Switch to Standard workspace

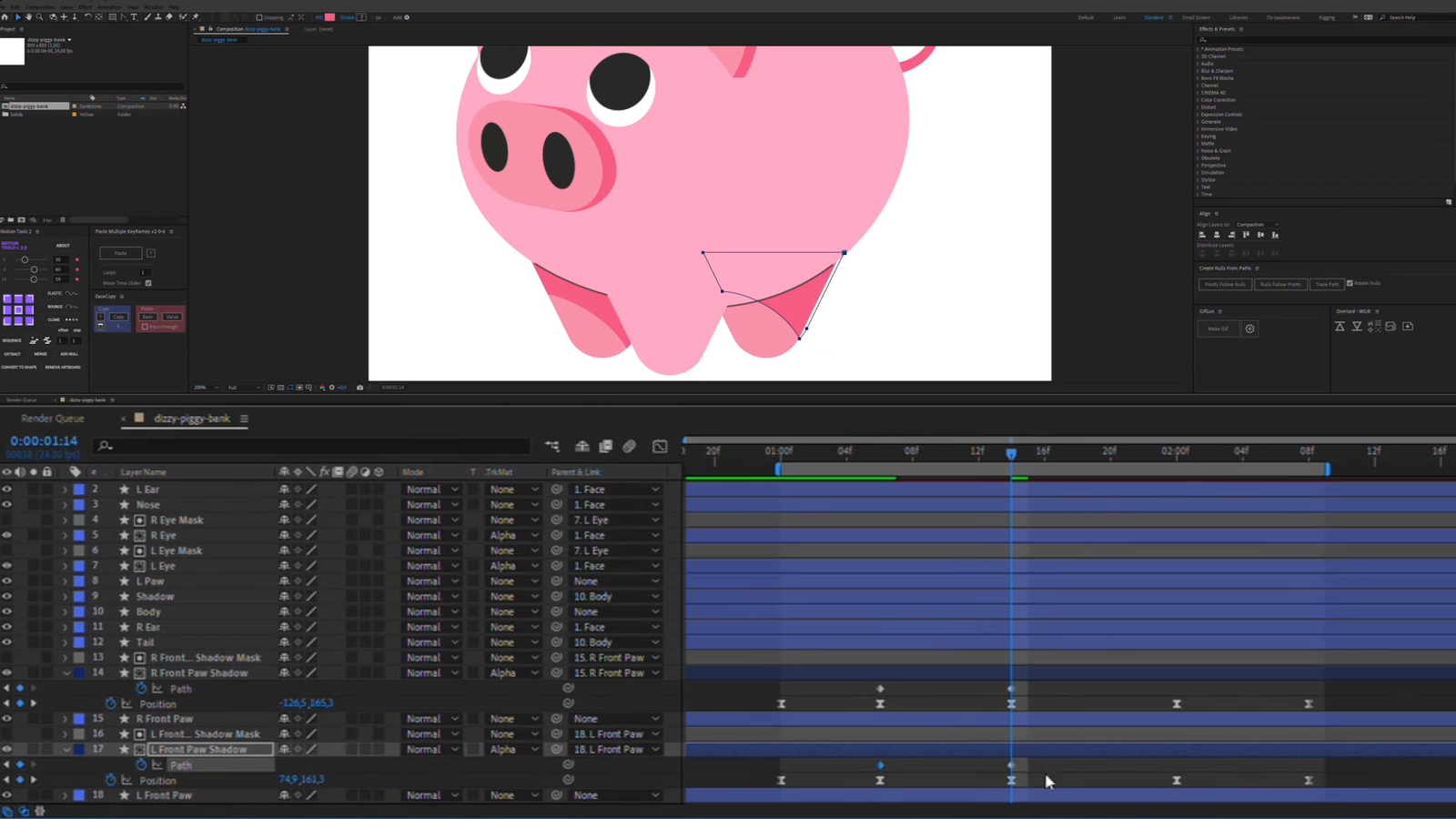coord(1153,17)
